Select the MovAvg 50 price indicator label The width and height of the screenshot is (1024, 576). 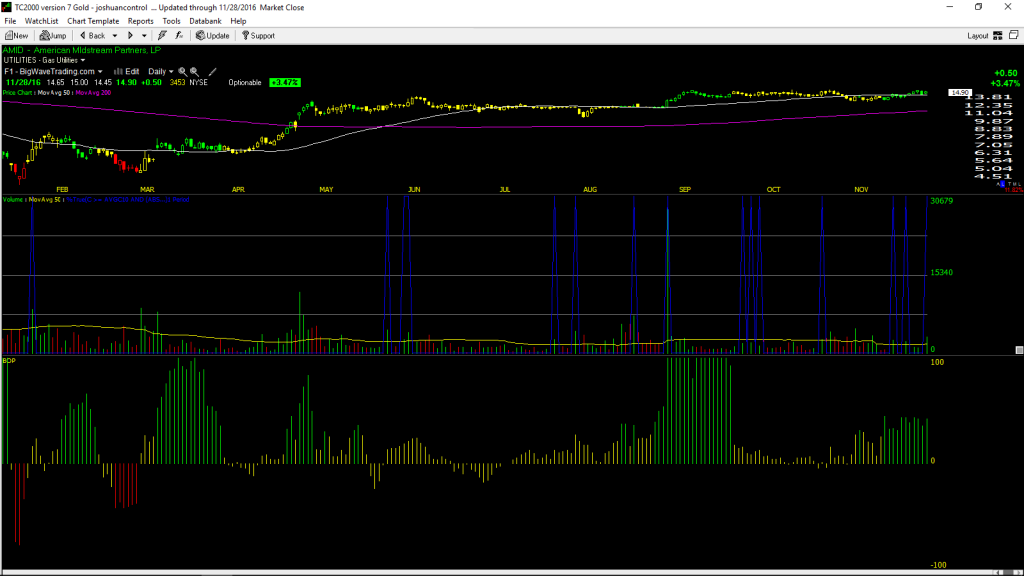click(x=54, y=93)
